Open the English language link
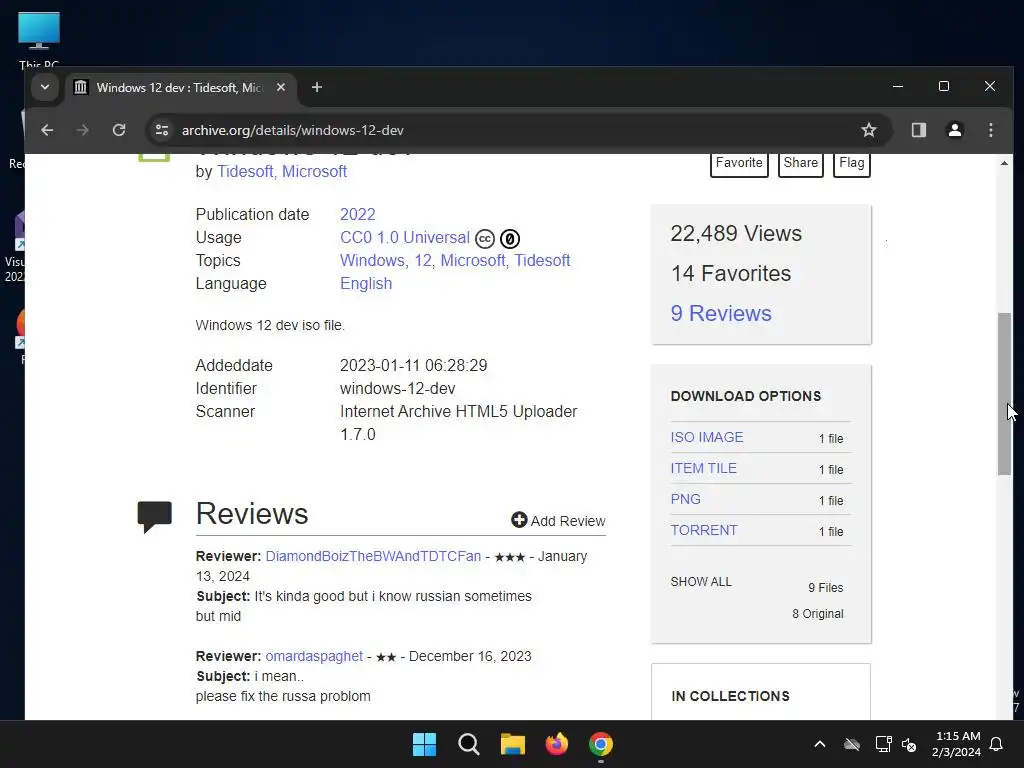1024x768 pixels. 366,283
